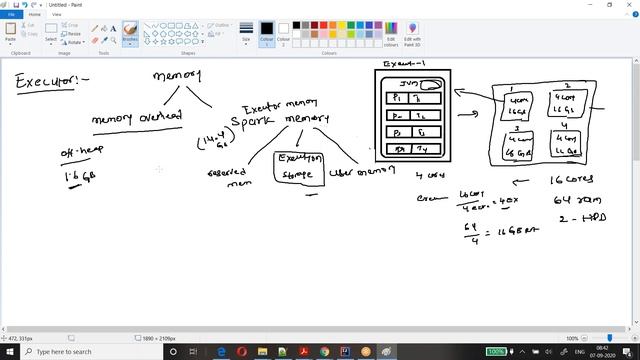This screenshot has height=360, width=640.
Task: Open the shape Outline dropdown
Action: tap(220, 25)
